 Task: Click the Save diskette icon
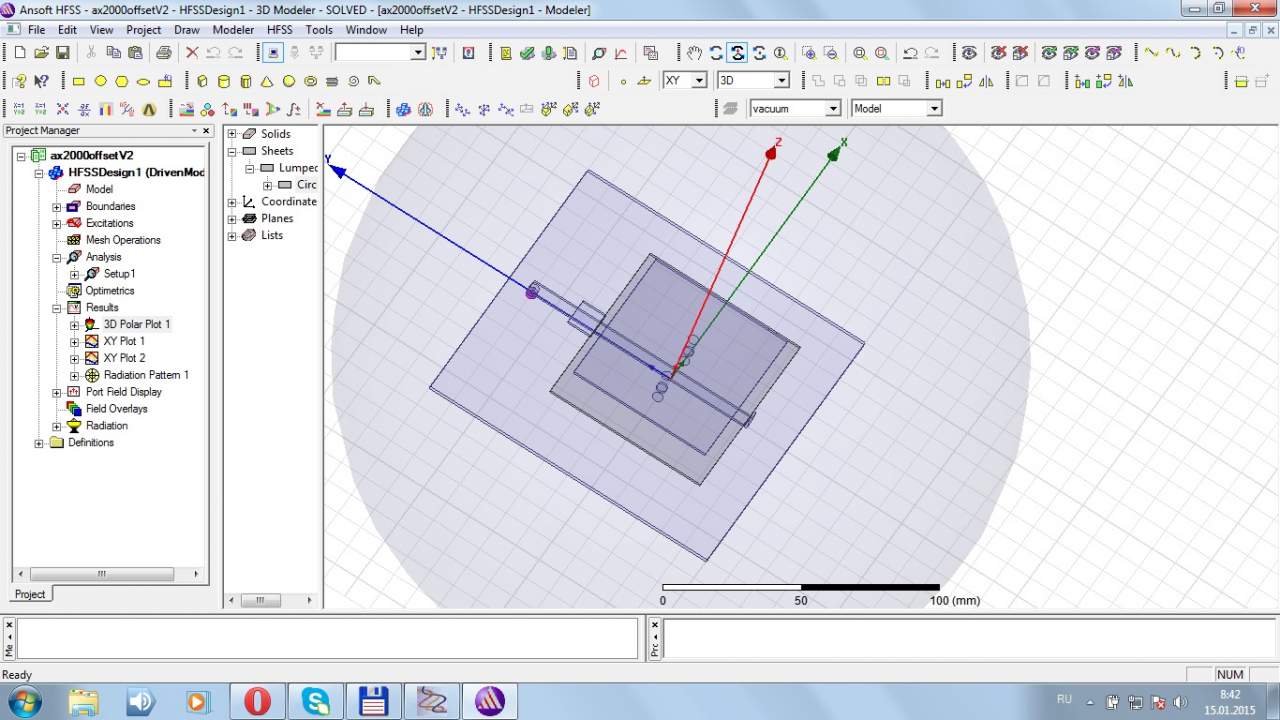point(62,53)
